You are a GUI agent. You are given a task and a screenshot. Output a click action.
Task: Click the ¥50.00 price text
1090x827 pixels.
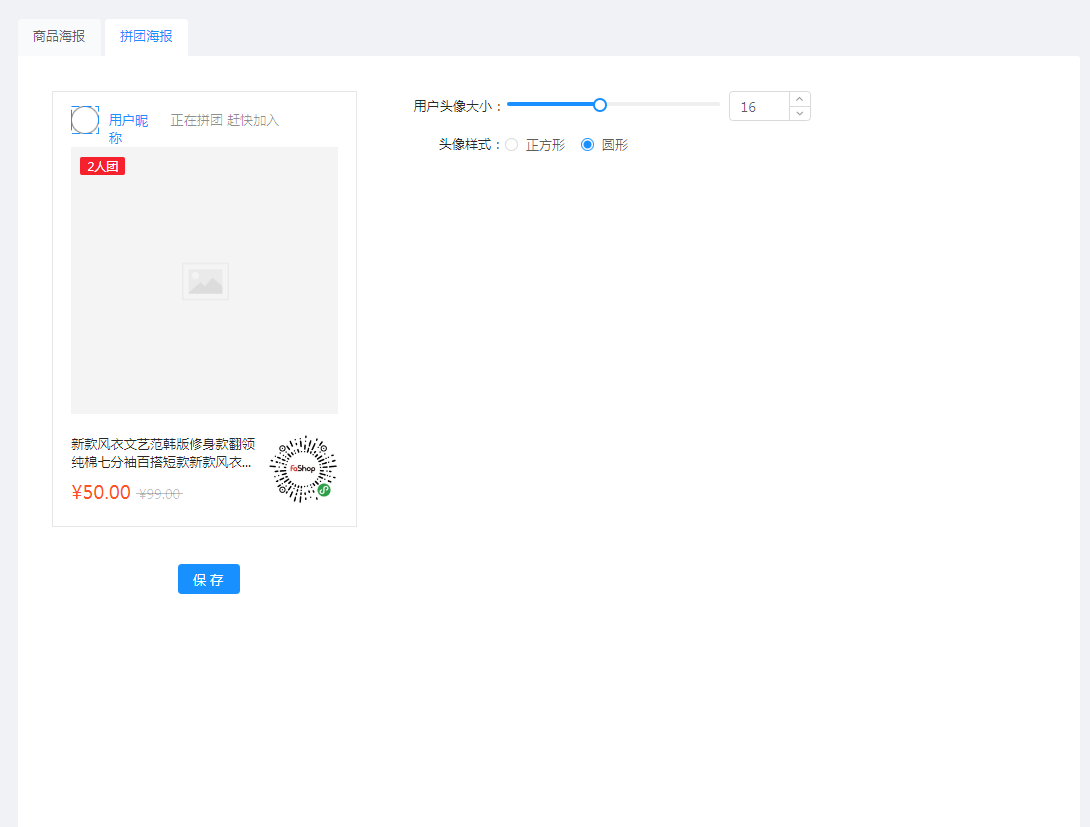click(x=100, y=492)
